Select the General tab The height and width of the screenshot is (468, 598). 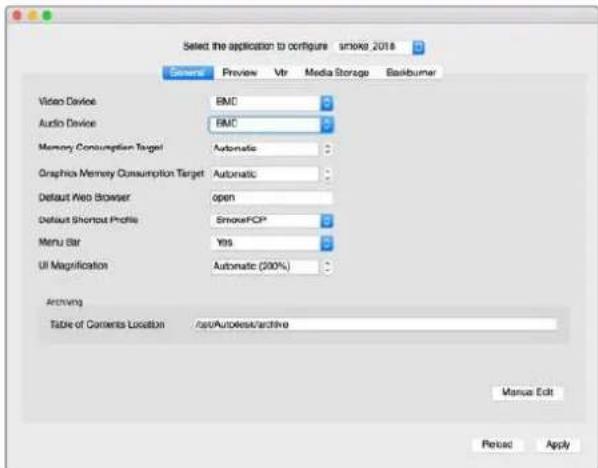(188, 72)
